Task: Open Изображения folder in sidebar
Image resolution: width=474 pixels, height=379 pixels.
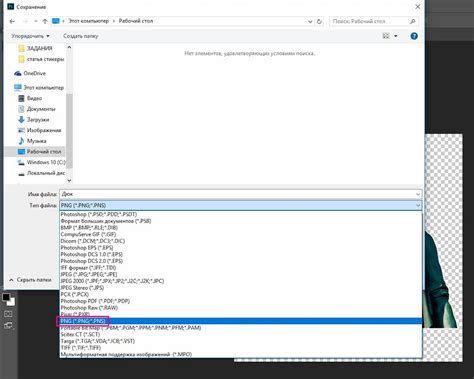Action: tap(39, 130)
